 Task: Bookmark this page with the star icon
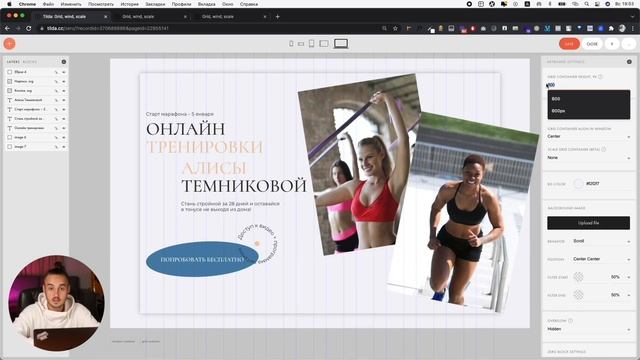pyautogui.click(x=395, y=28)
